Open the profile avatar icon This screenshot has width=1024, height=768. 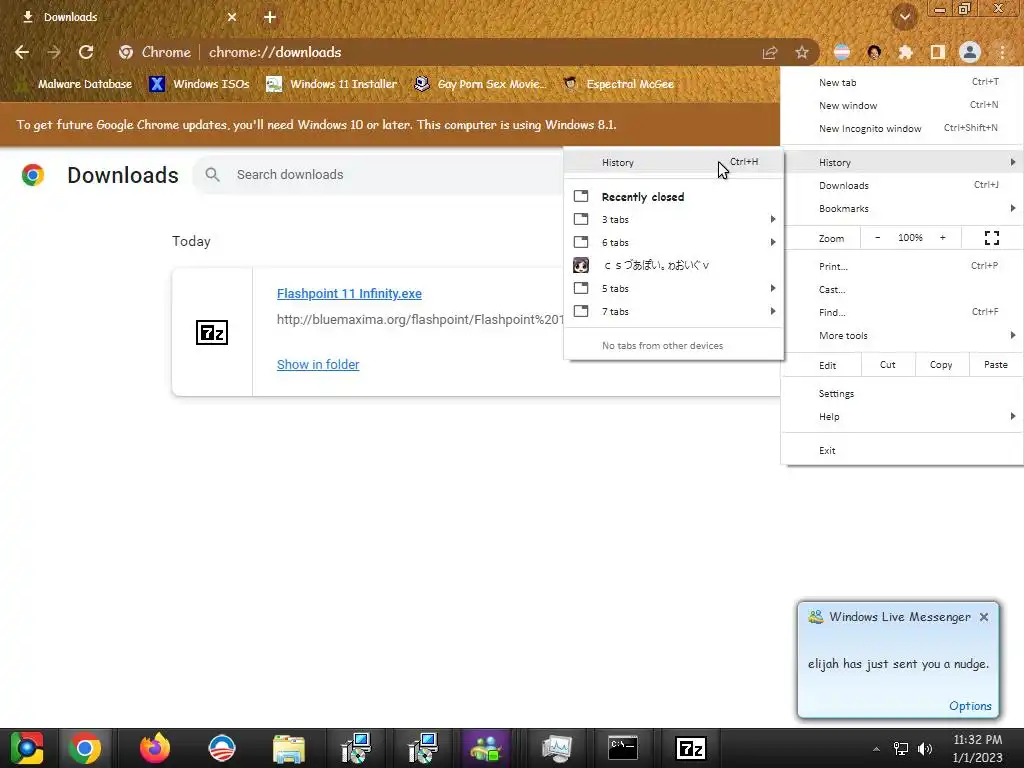(x=970, y=52)
